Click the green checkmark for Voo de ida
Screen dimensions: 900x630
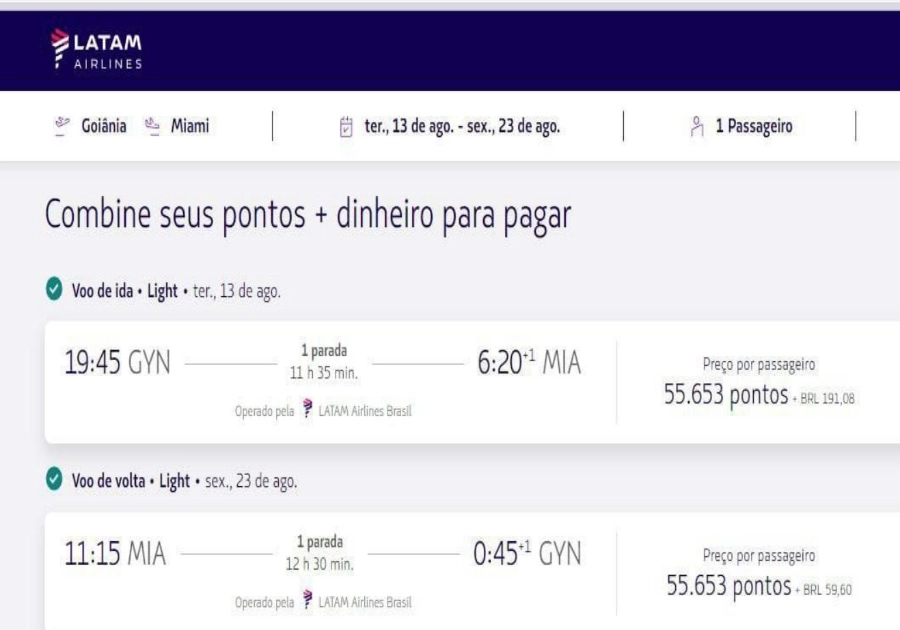(54, 291)
